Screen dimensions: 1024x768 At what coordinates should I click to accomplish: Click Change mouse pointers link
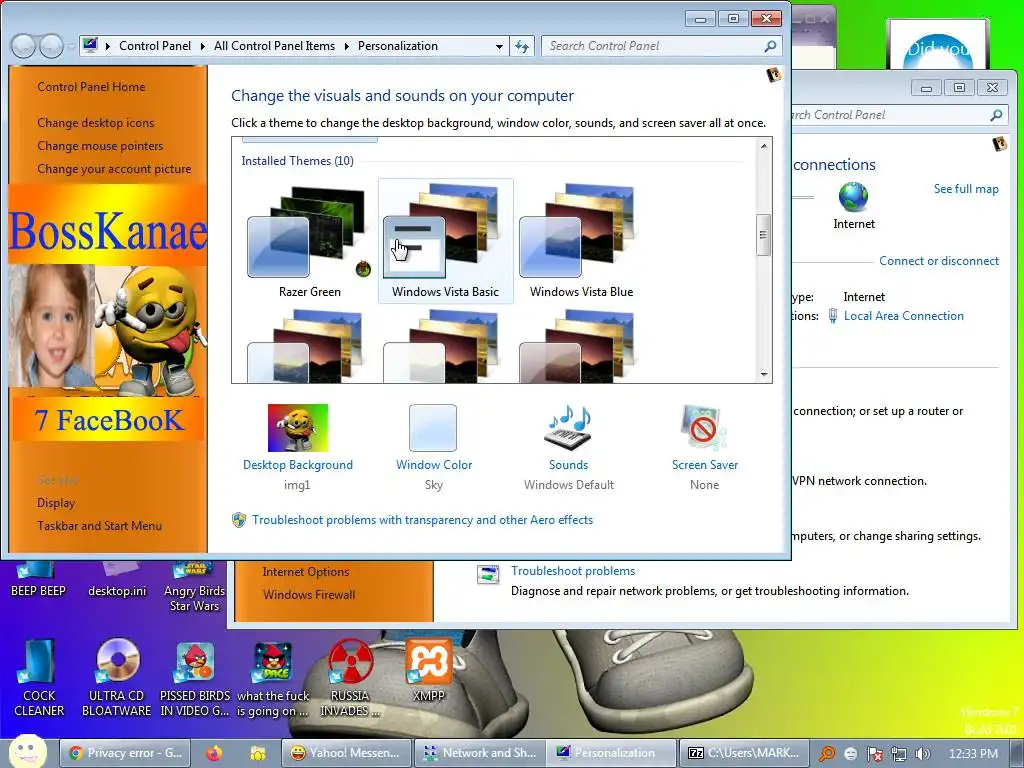click(x=100, y=146)
